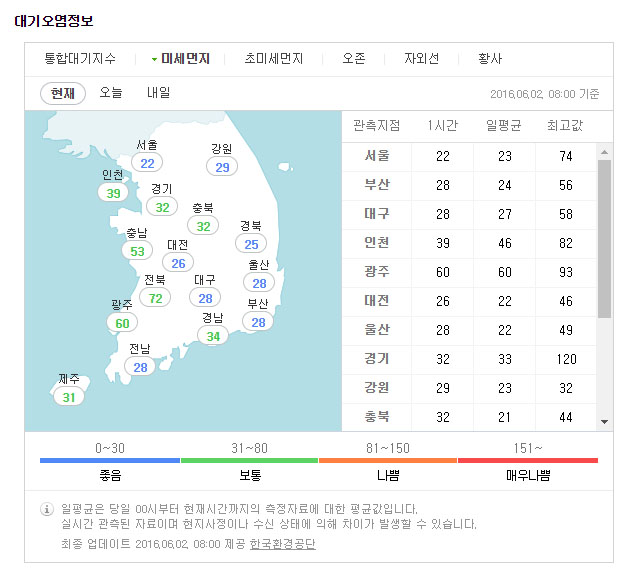This screenshot has height=570, width=628.
Task: Click the scrollbar down arrow in table
Action: [x=604, y=421]
